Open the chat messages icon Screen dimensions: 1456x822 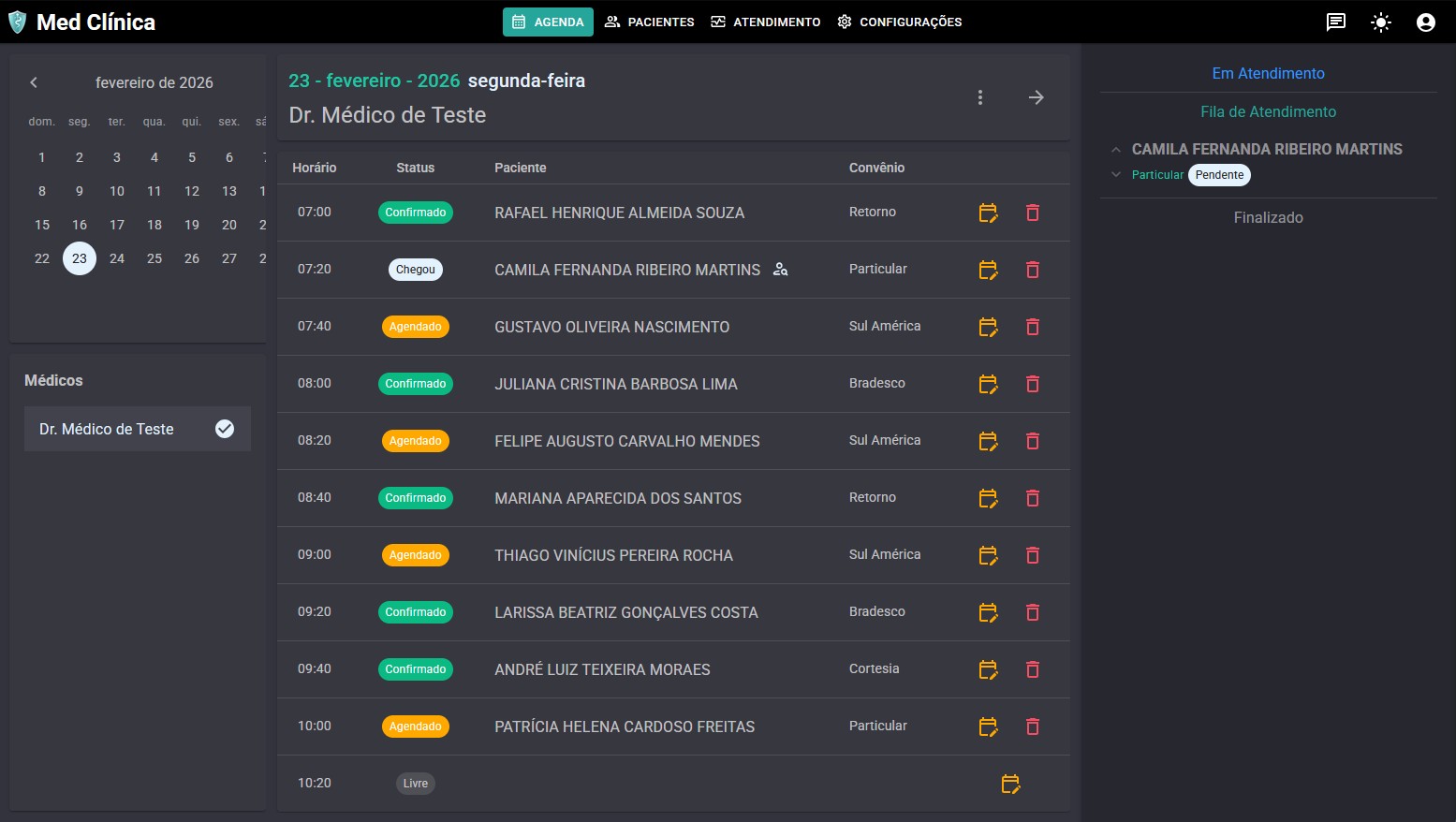[1336, 22]
